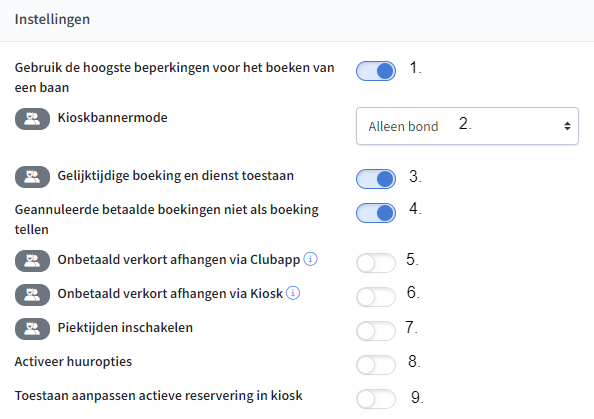
Task: Turn on Activeer huuropties toggle
Action: point(376,365)
